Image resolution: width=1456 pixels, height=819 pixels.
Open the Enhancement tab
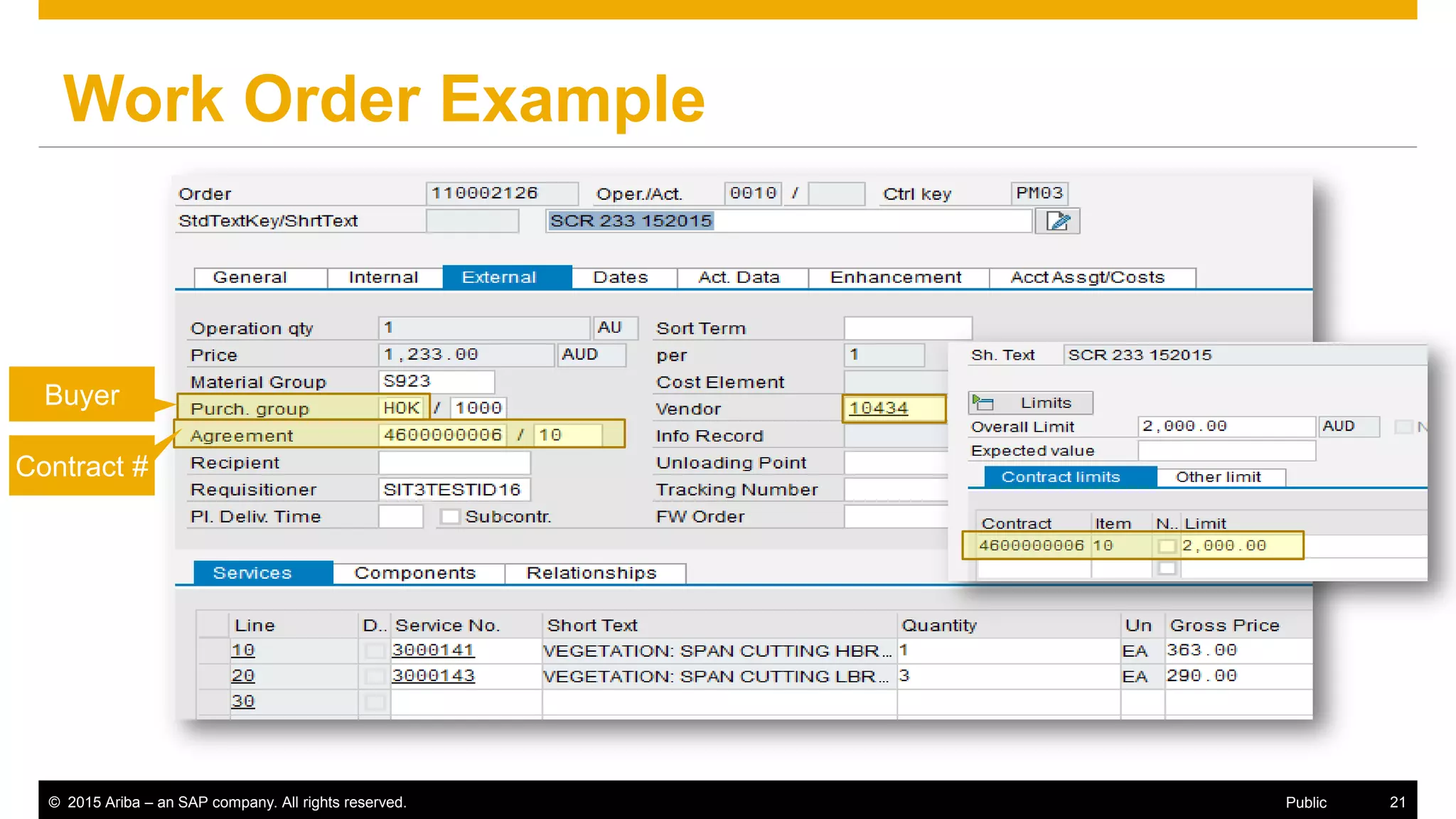click(899, 277)
